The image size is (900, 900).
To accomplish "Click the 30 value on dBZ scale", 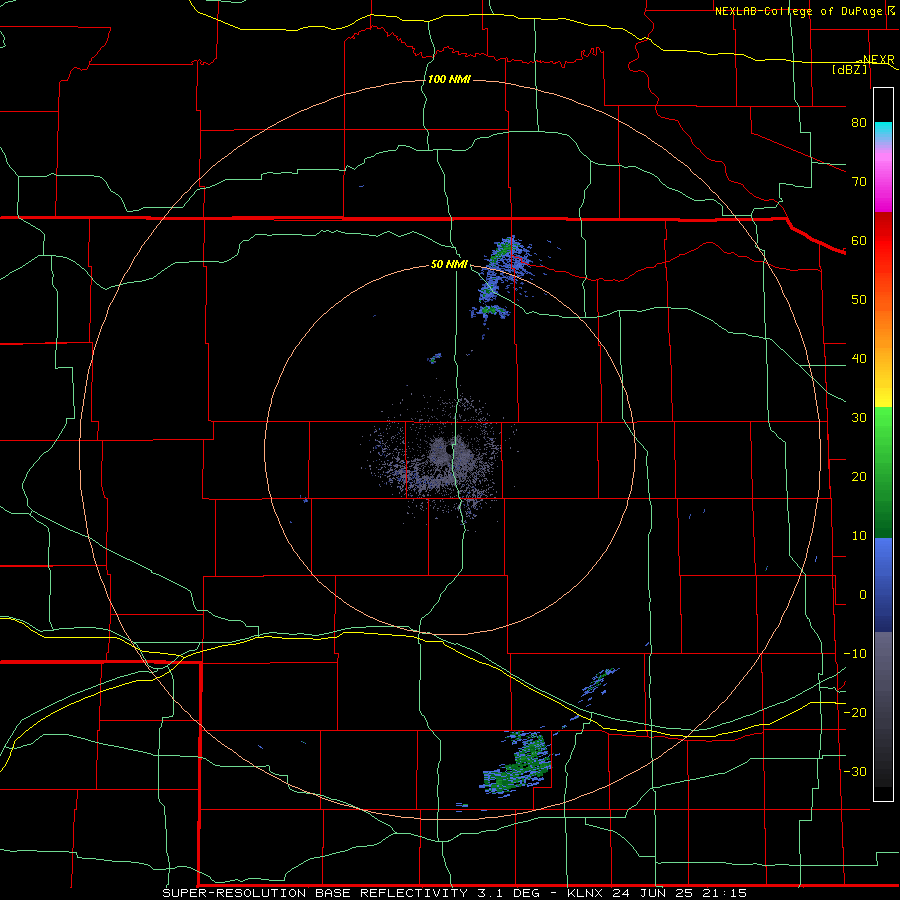I will 859,418.
